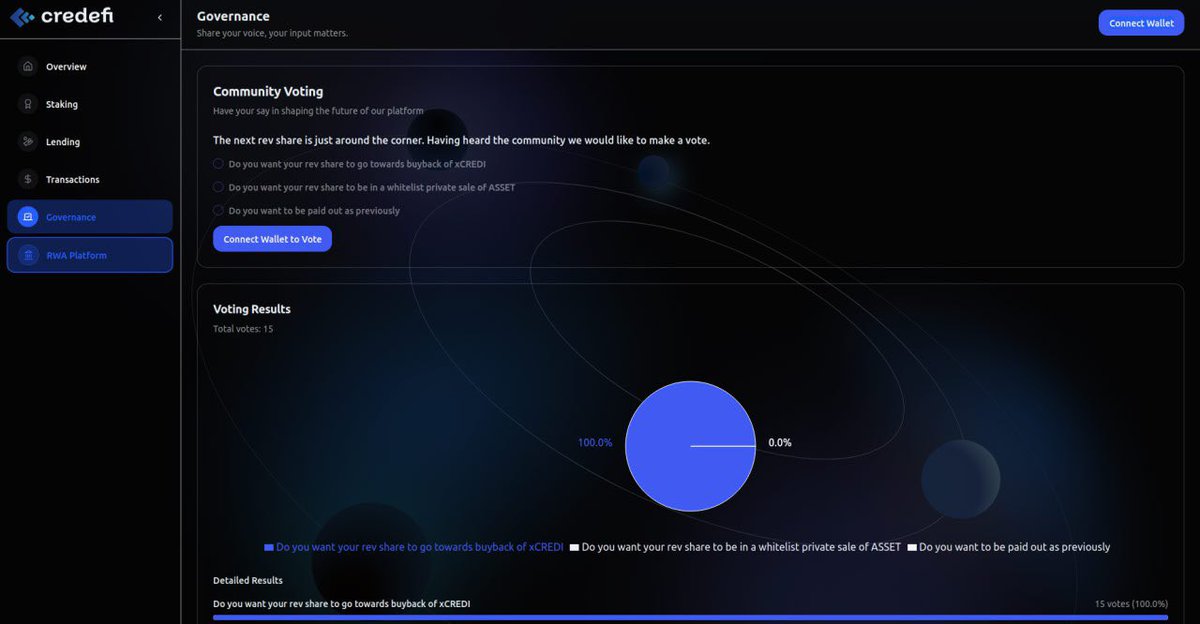Open the Overview menu item
Screen dimensions: 1200x624
(x=90, y=67)
